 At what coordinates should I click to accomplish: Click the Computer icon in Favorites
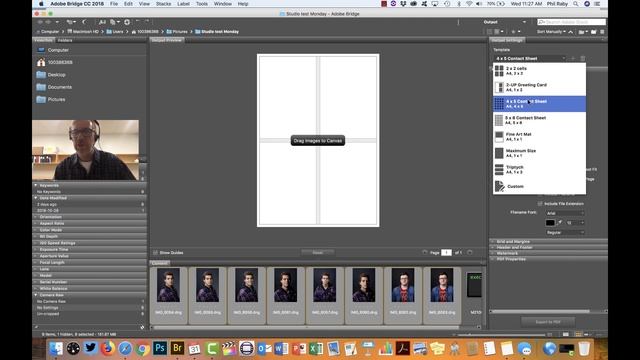(41, 50)
